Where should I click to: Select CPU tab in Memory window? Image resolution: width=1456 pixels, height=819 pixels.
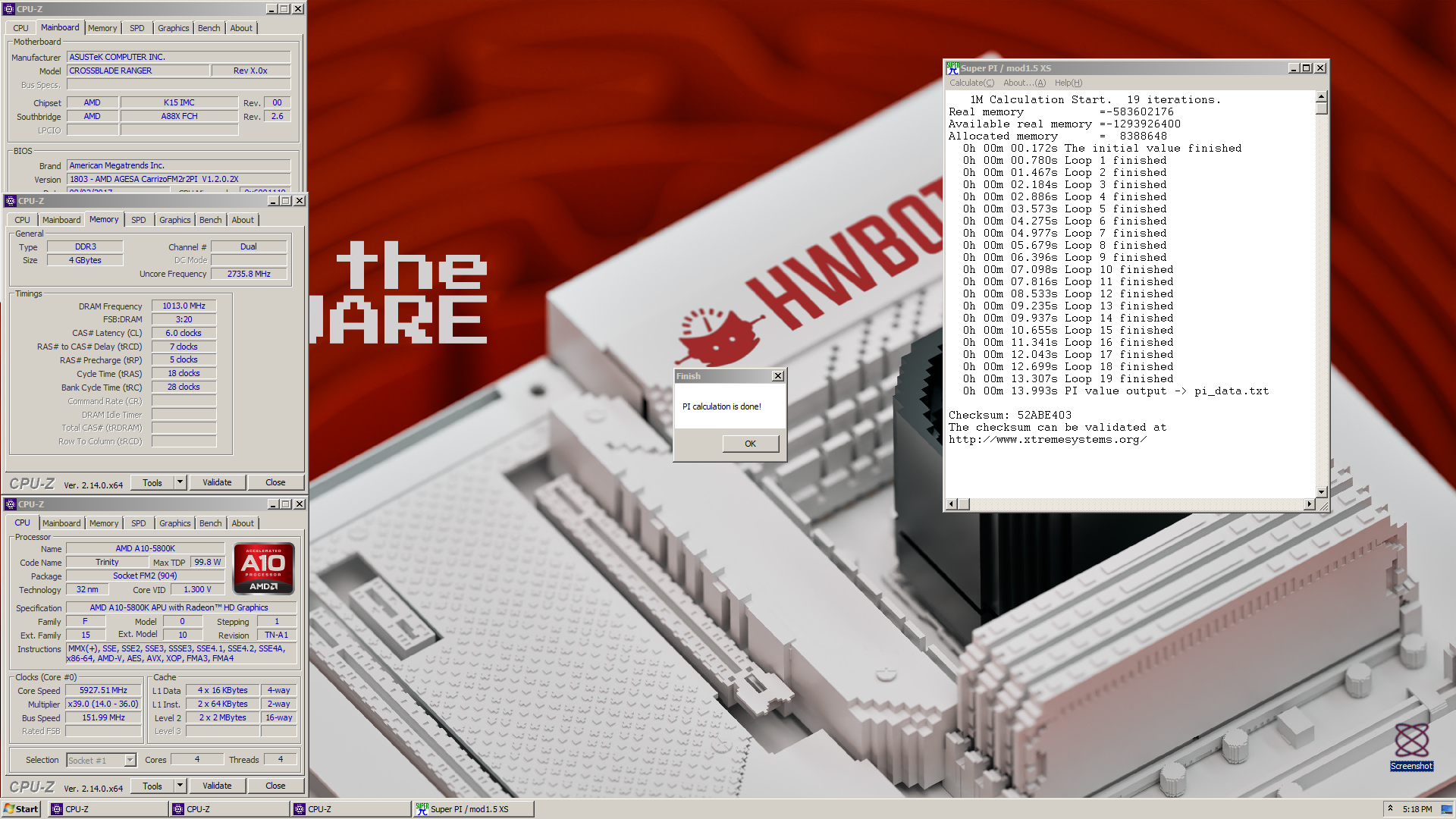click(x=23, y=220)
